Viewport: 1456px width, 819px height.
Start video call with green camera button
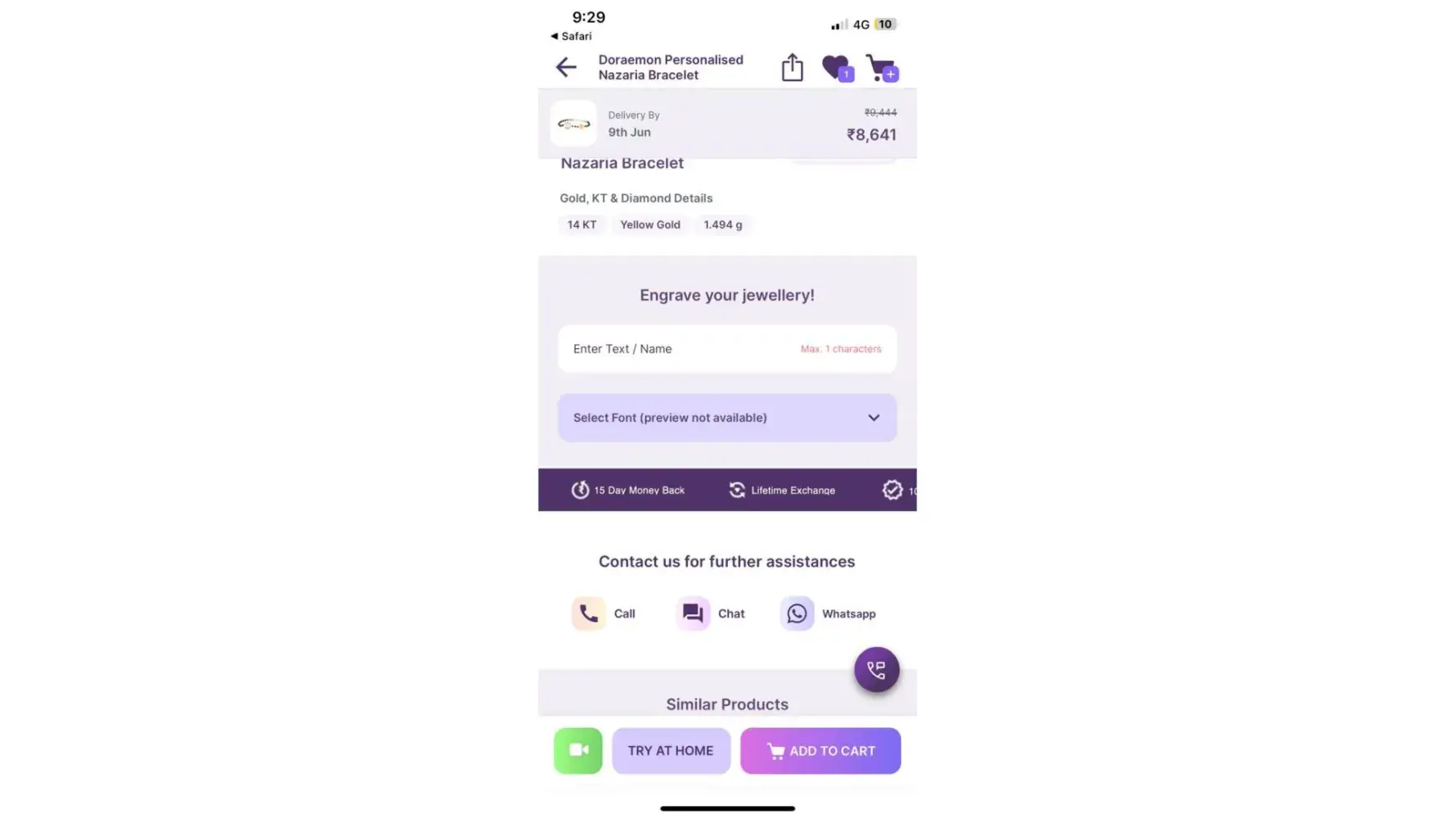[578, 751]
